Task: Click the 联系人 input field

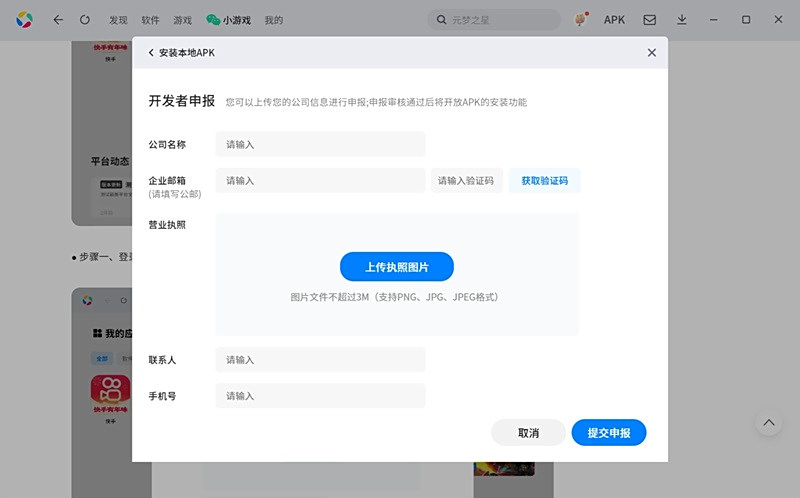Action: pyautogui.click(x=320, y=360)
